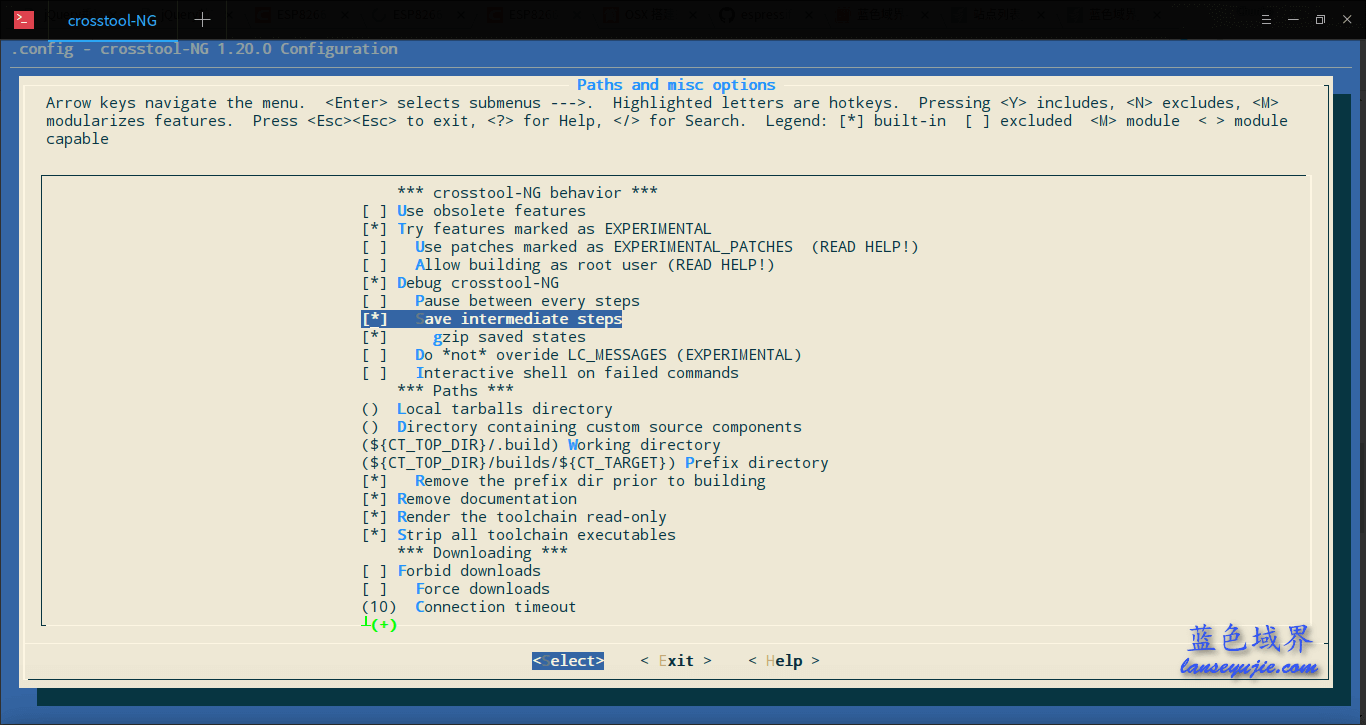The image size is (1366, 725).
Task: Enable Allow building as root user
Action: tap(568, 265)
